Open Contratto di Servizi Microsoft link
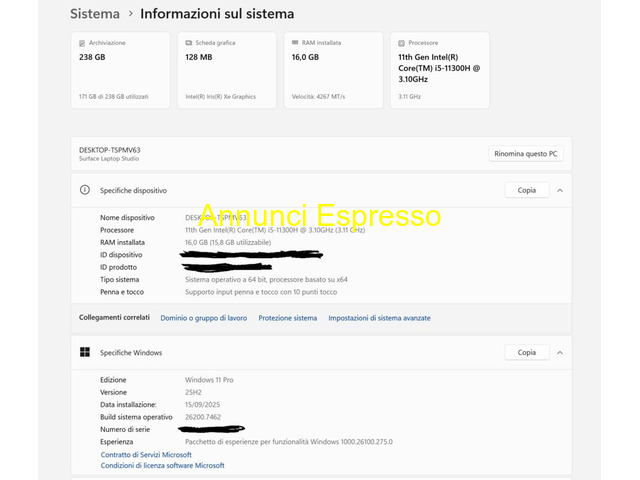Viewport: 640px width, 480px height. pyautogui.click(x=146, y=455)
